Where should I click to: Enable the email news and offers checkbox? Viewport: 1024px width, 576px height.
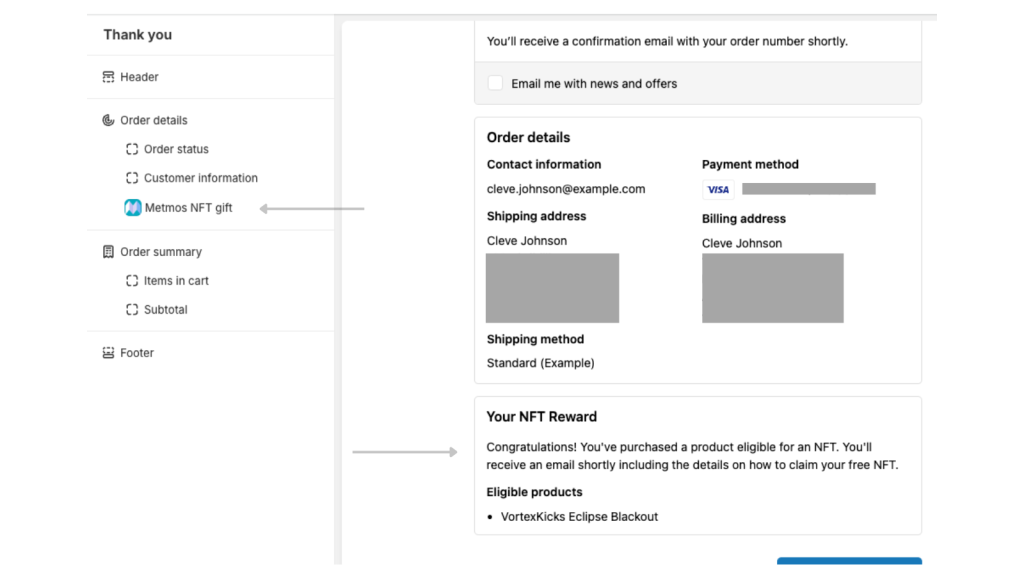[496, 83]
